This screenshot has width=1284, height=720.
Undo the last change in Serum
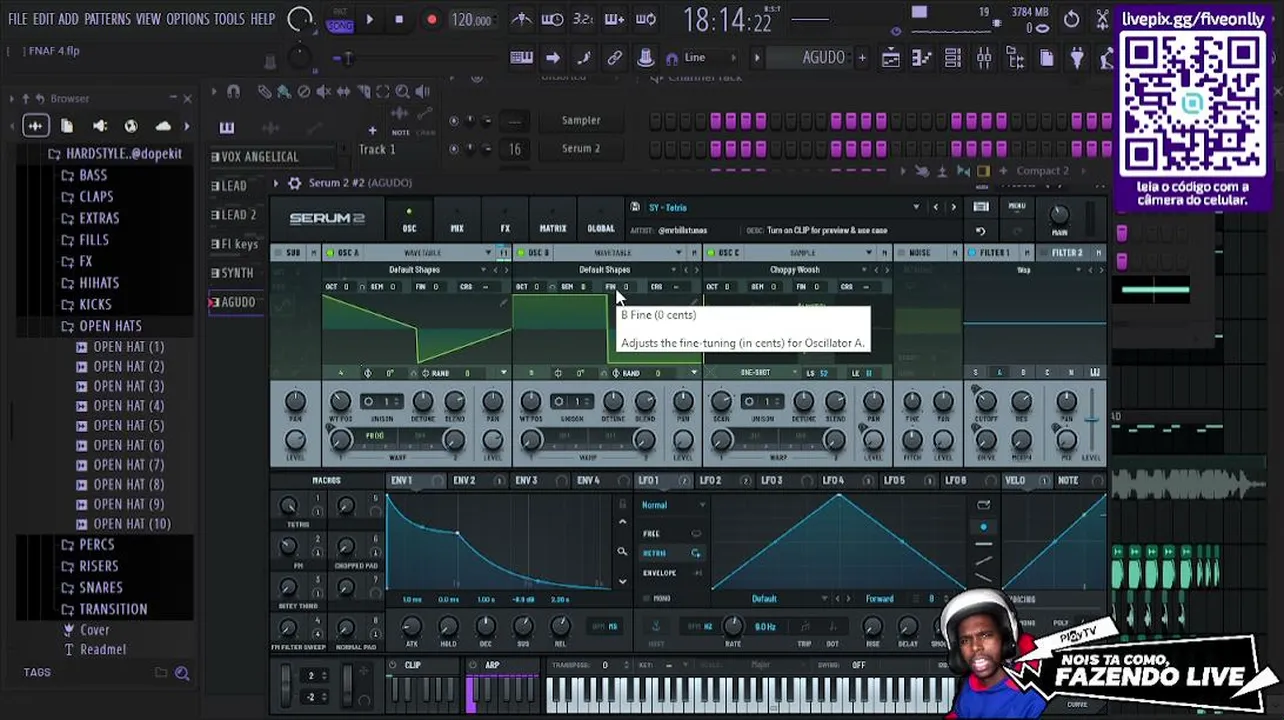point(980,231)
